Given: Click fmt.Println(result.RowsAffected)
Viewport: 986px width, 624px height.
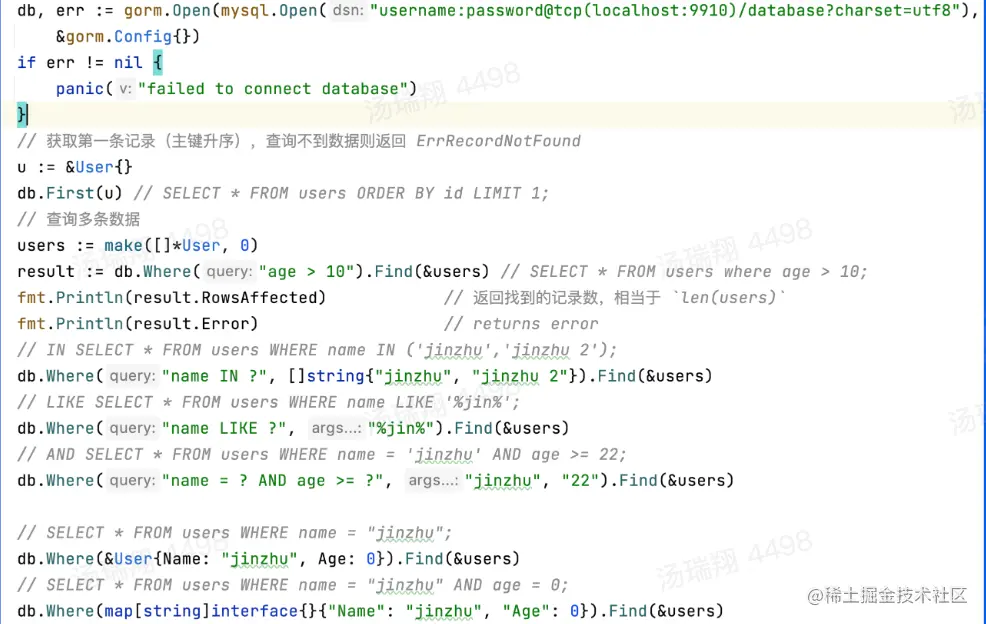Looking at the screenshot, I should click(172, 298).
